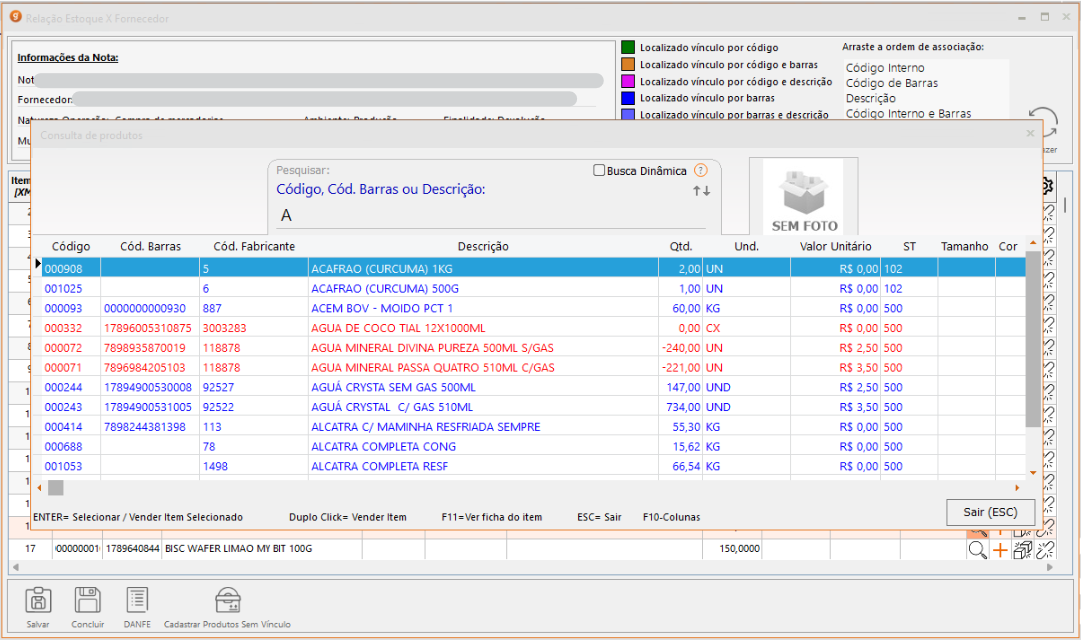Viewport: 1081px width, 640px height.
Task: Click the ST column header
Action: tap(909, 246)
